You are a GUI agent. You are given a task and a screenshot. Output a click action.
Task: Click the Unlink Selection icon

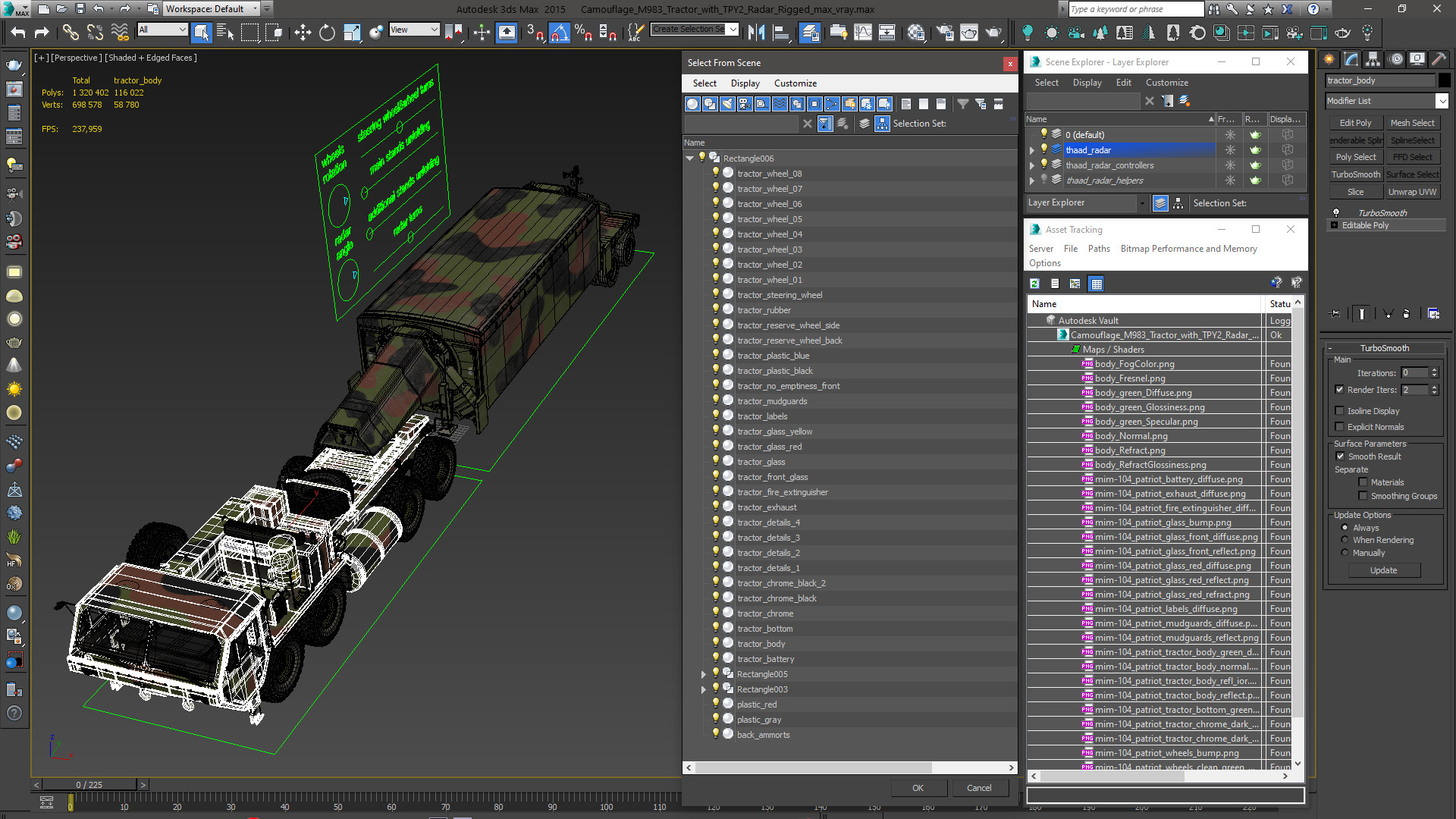tap(95, 32)
